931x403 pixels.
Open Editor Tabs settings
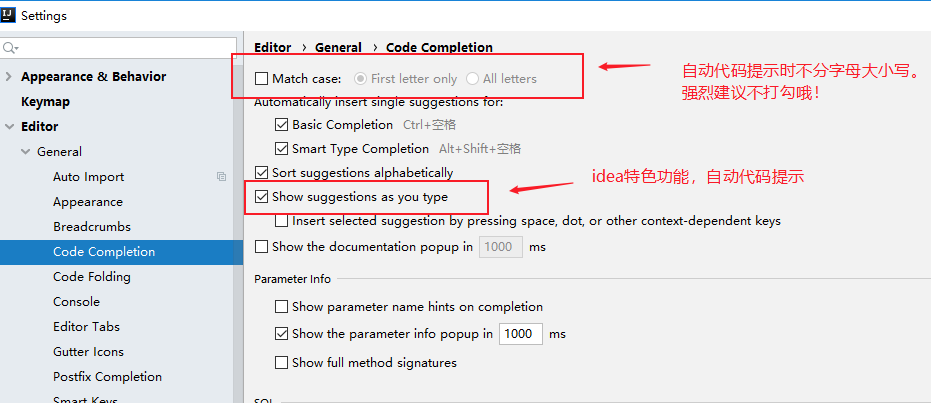86,326
